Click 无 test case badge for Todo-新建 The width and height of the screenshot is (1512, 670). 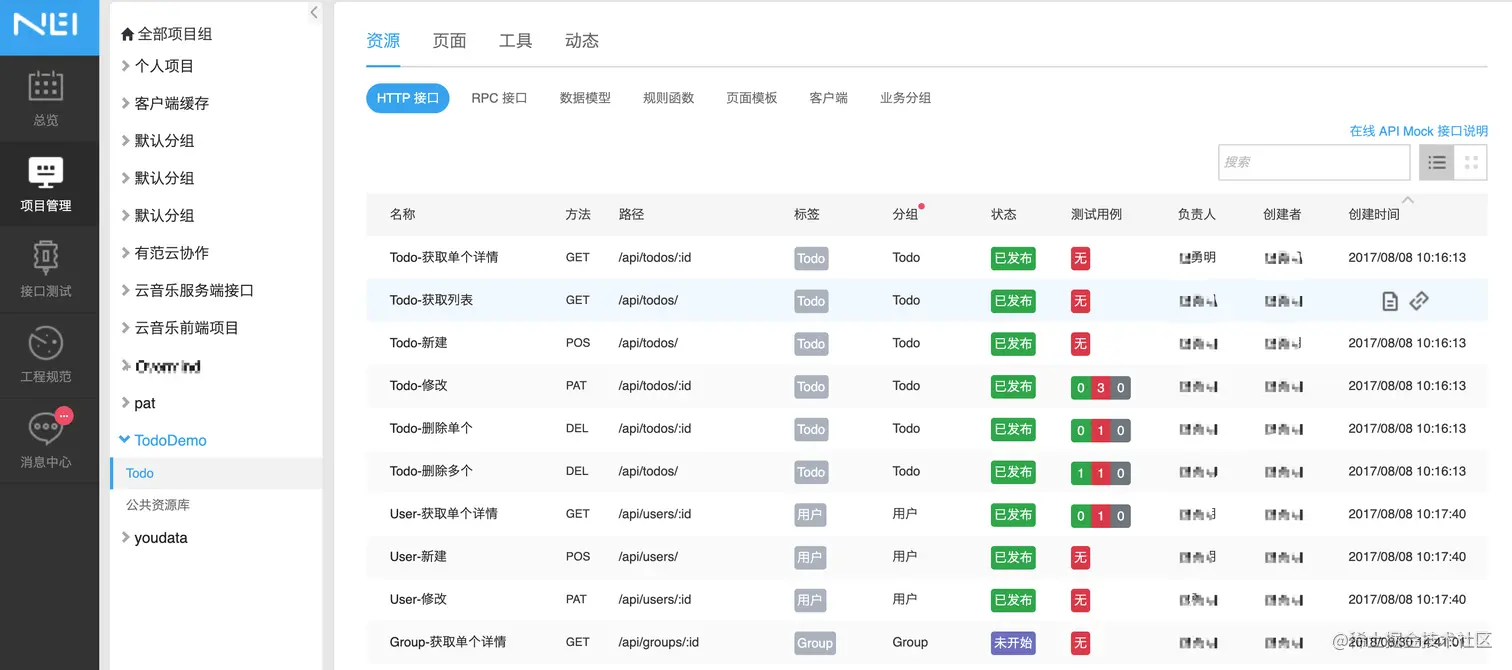[1080, 344]
